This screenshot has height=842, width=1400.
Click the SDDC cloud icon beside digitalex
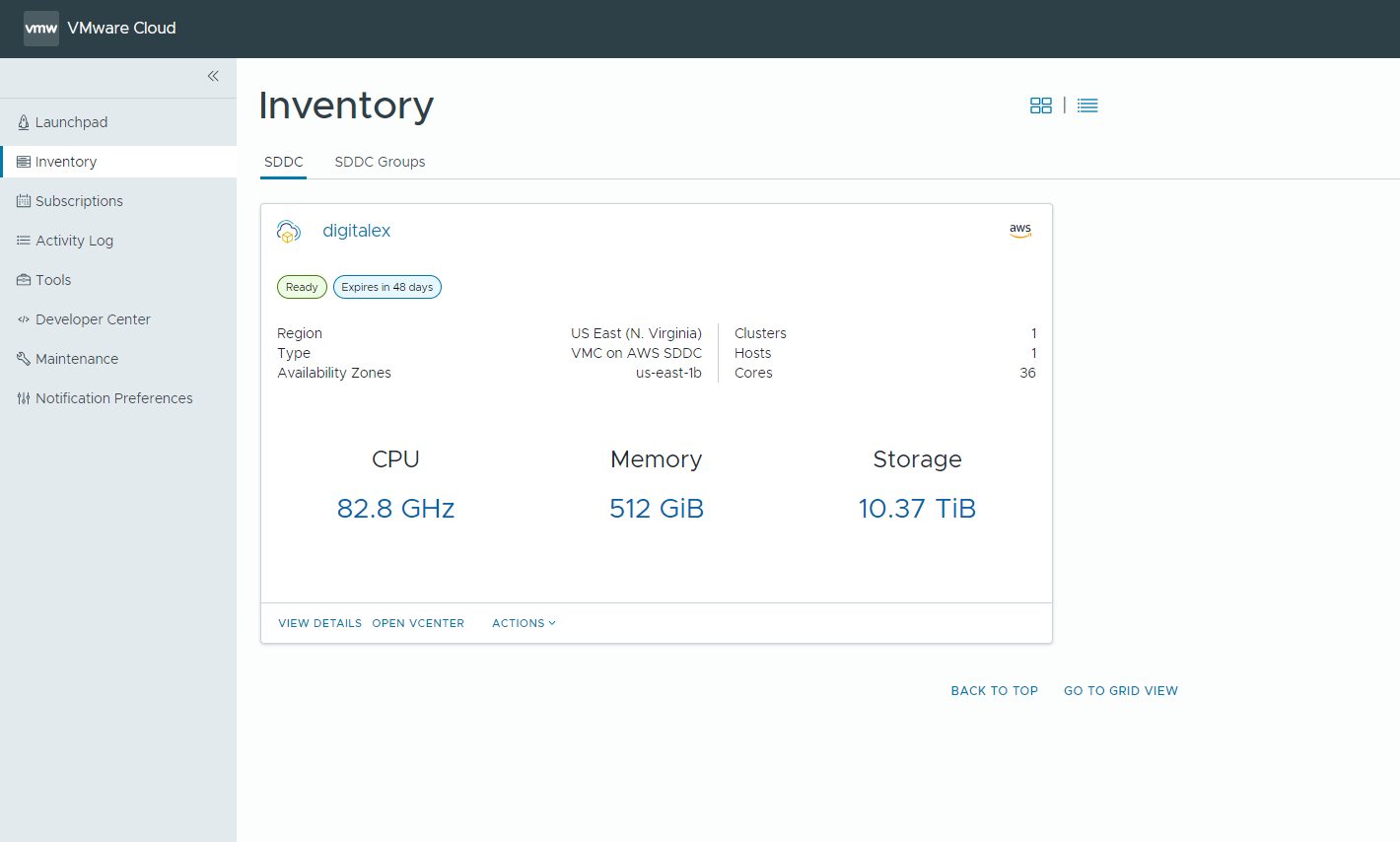click(x=288, y=232)
